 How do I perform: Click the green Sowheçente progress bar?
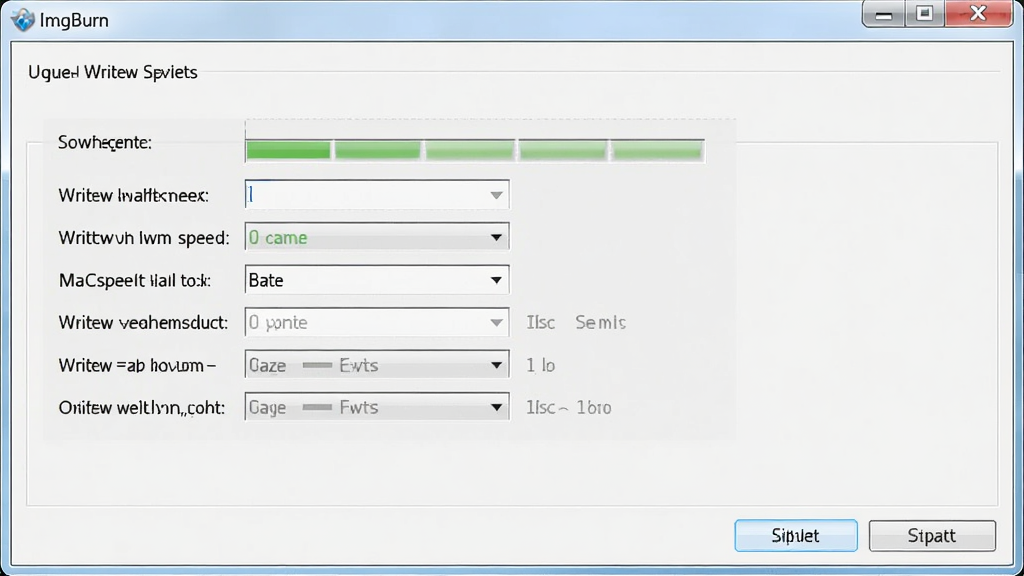pos(475,150)
